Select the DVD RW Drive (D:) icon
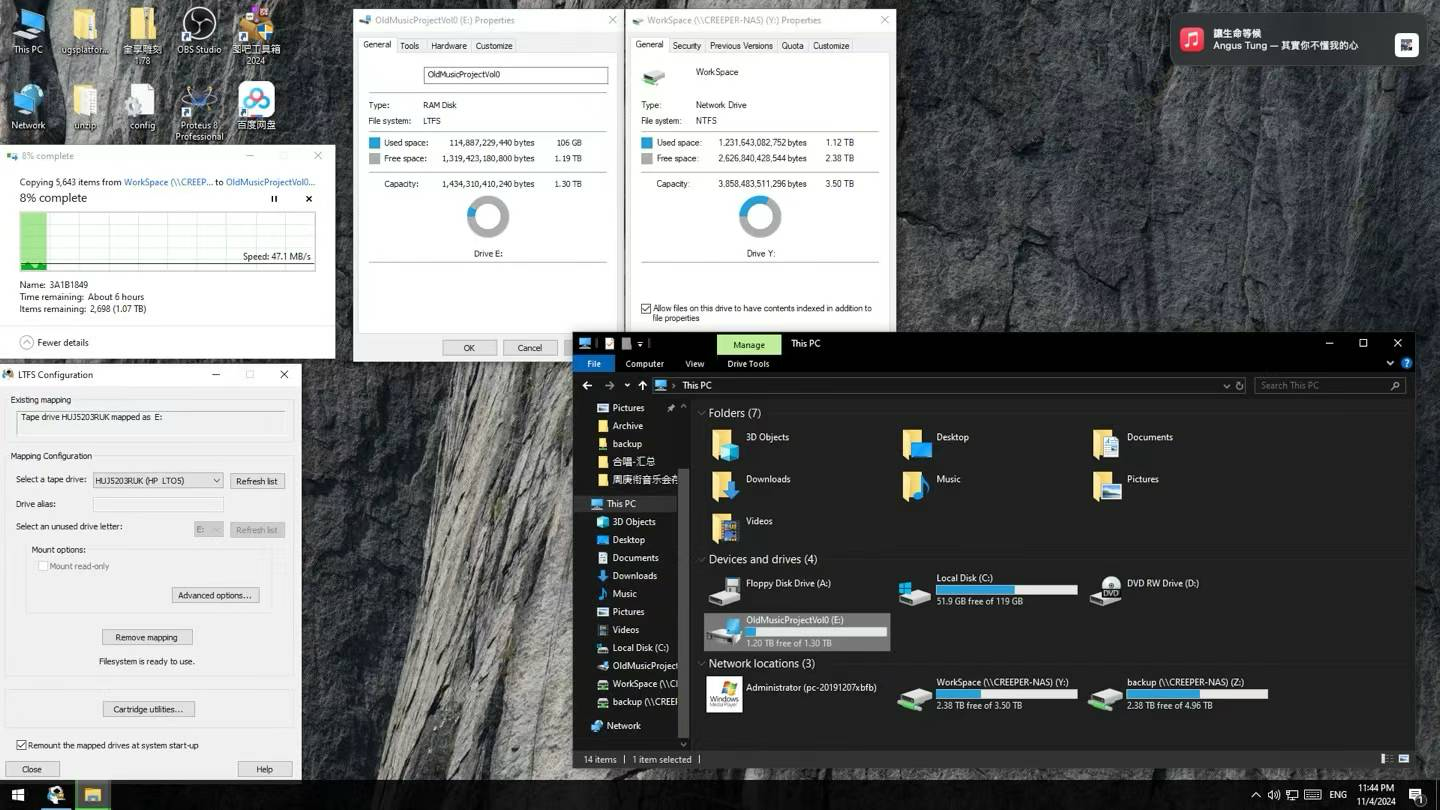The image size is (1440, 810). coord(1106,591)
